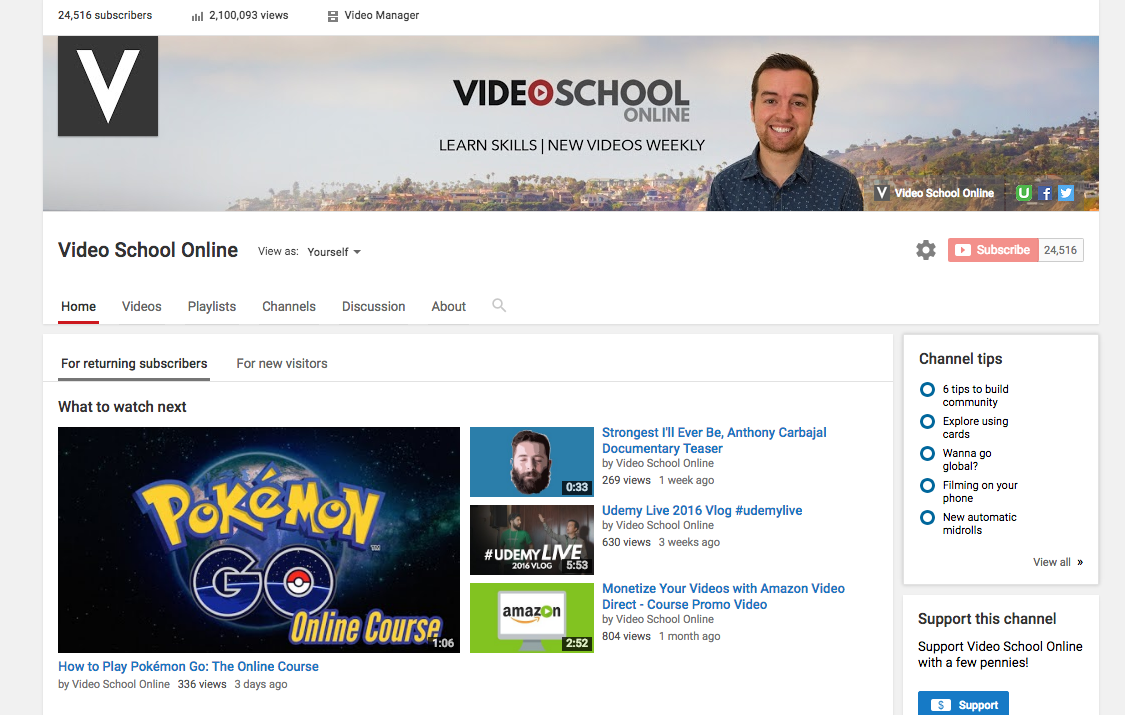Click the red Subscribe button
1125x715 pixels.
point(993,250)
